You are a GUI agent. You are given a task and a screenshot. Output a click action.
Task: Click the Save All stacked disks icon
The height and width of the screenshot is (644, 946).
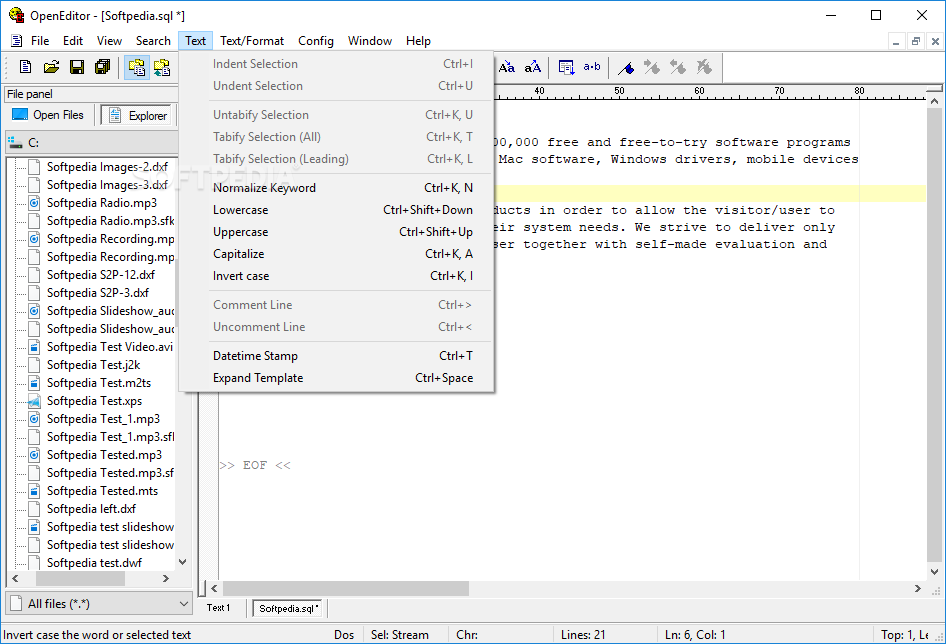pyautogui.click(x=103, y=67)
